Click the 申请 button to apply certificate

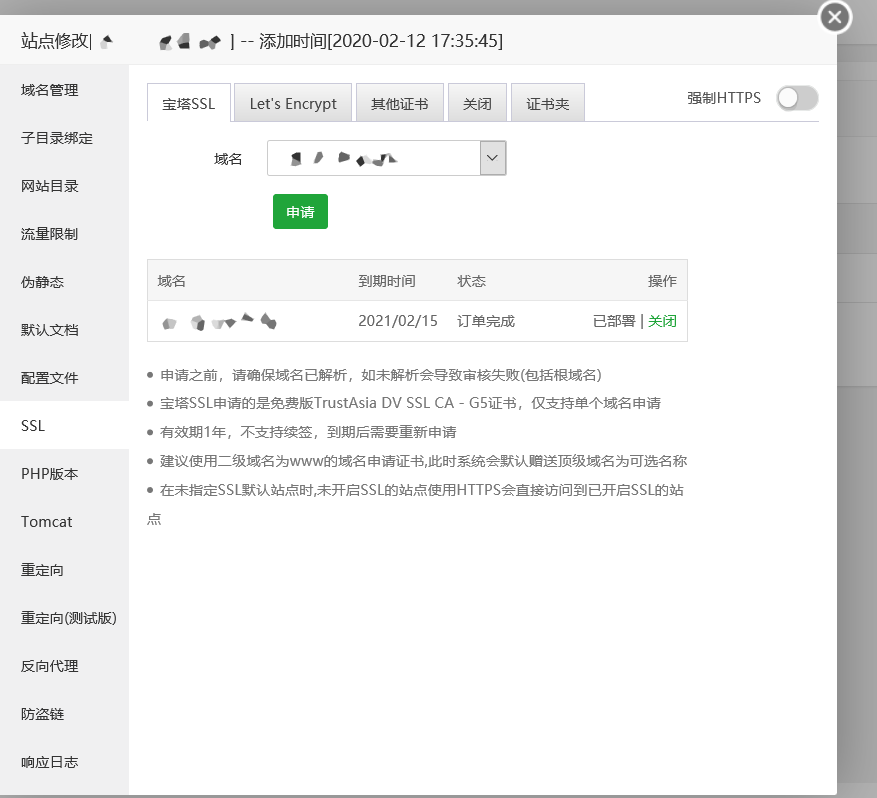(300, 211)
